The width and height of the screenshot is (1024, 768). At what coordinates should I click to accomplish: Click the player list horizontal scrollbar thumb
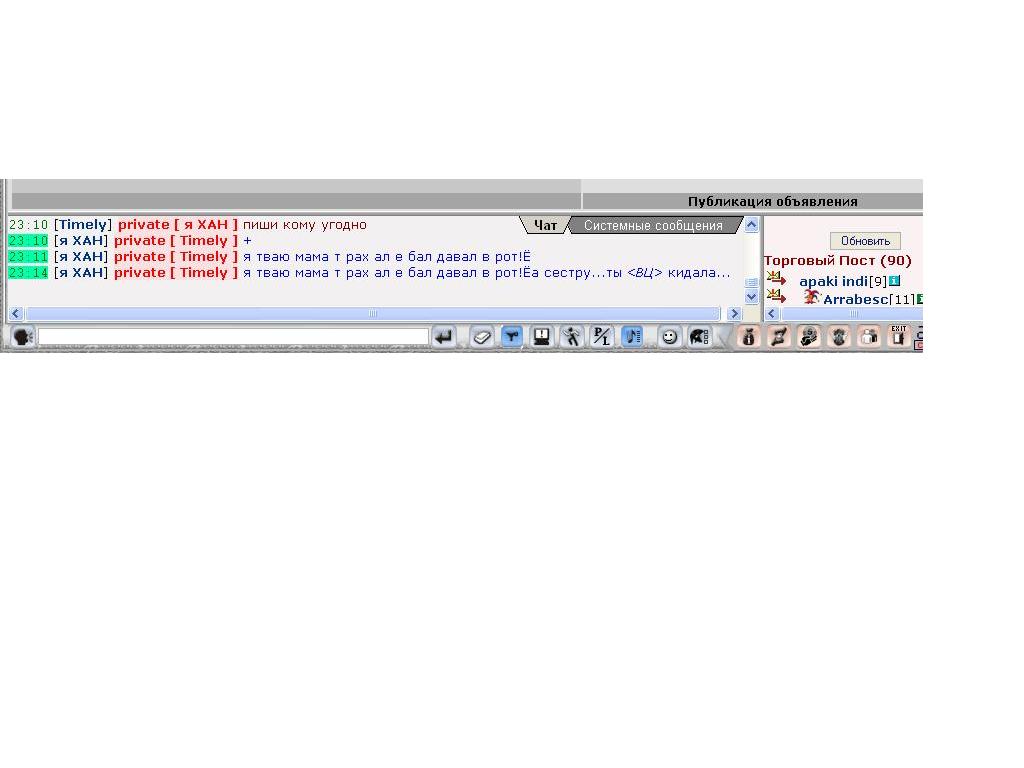[853, 313]
